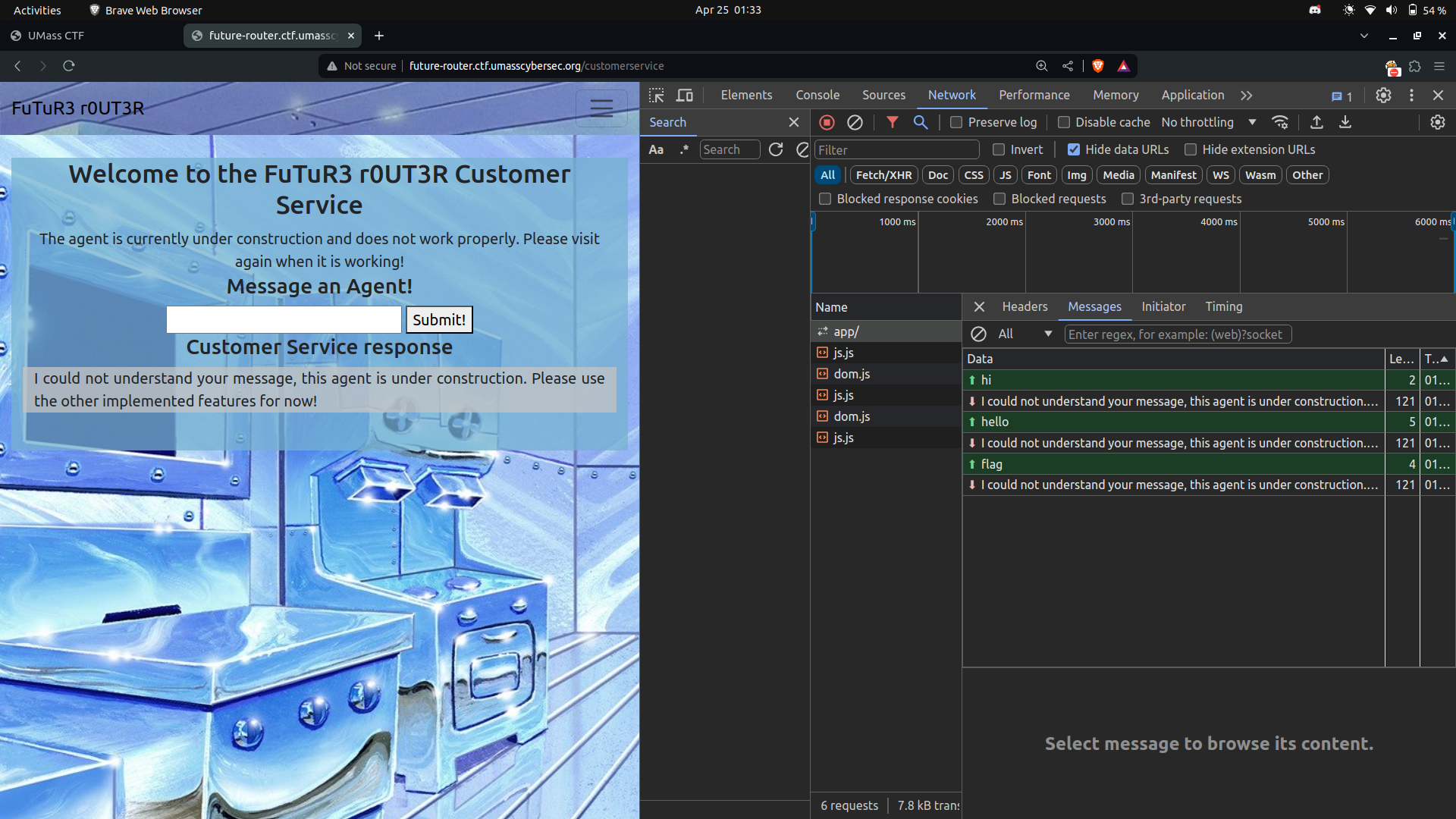This screenshot has width=1456, height=819.
Task: Stop recording network log
Action: point(827,122)
